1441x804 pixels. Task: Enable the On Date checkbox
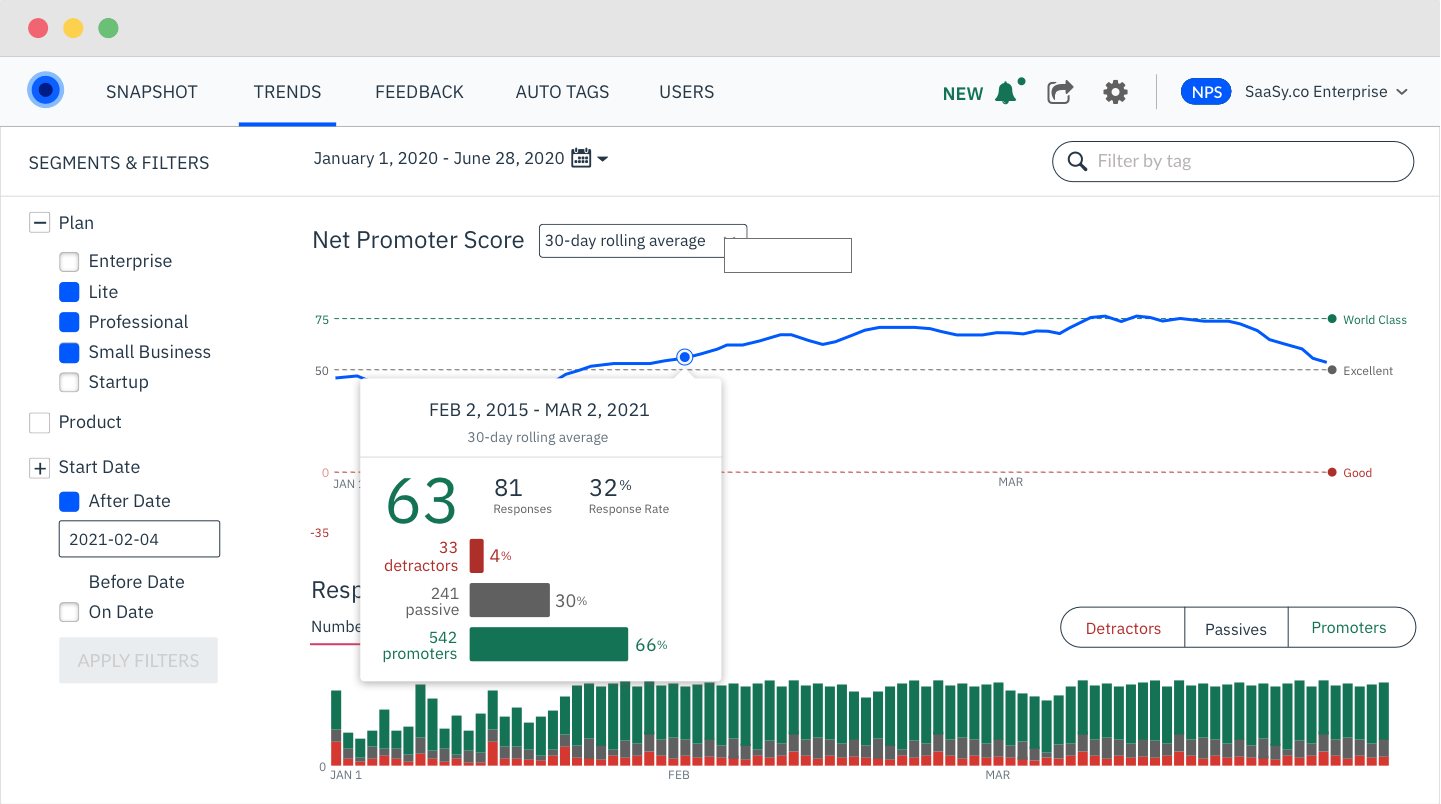pyautogui.click(x=69, y=612)
